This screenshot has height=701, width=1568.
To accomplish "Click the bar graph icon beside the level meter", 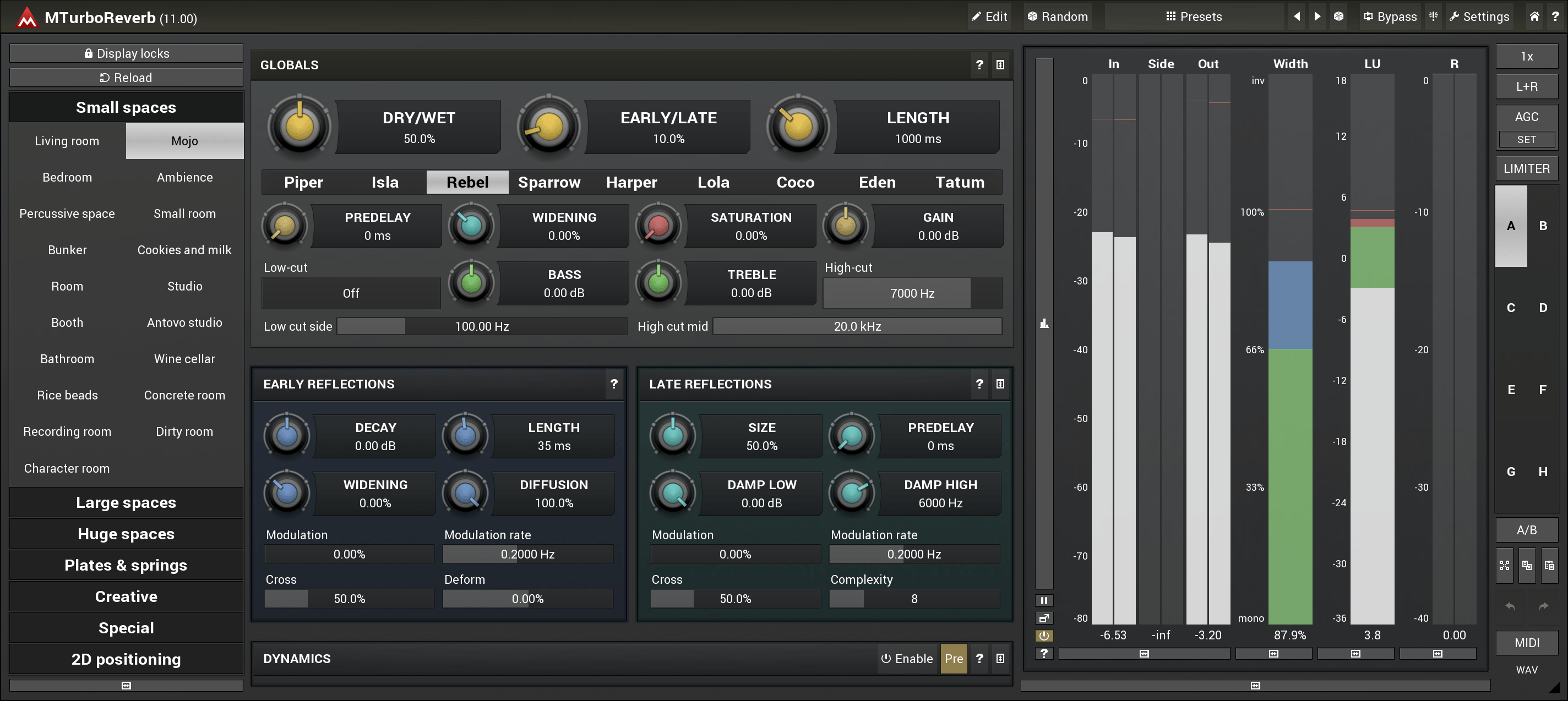I will pos(1044,324).
